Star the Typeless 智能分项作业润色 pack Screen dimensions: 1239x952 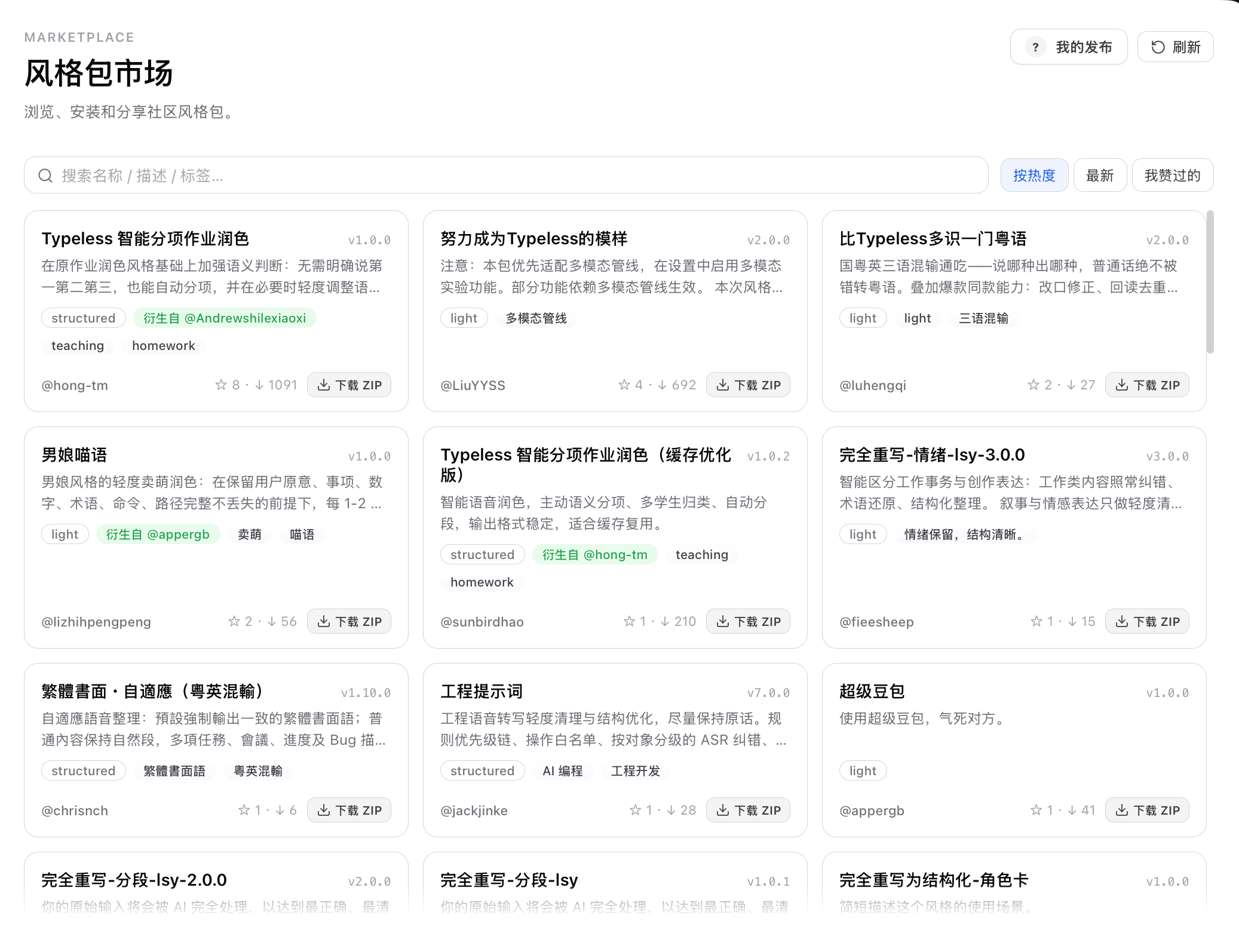click(x=221, y=385)
